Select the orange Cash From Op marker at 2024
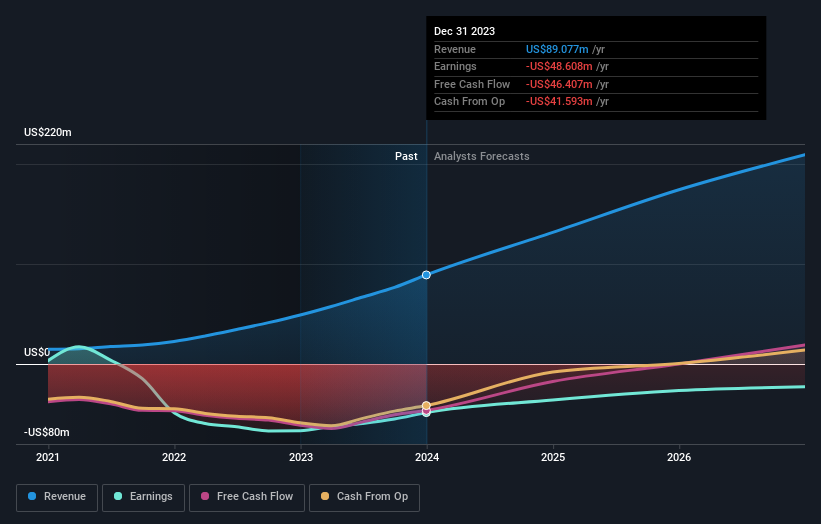 [x=426, y=406]
